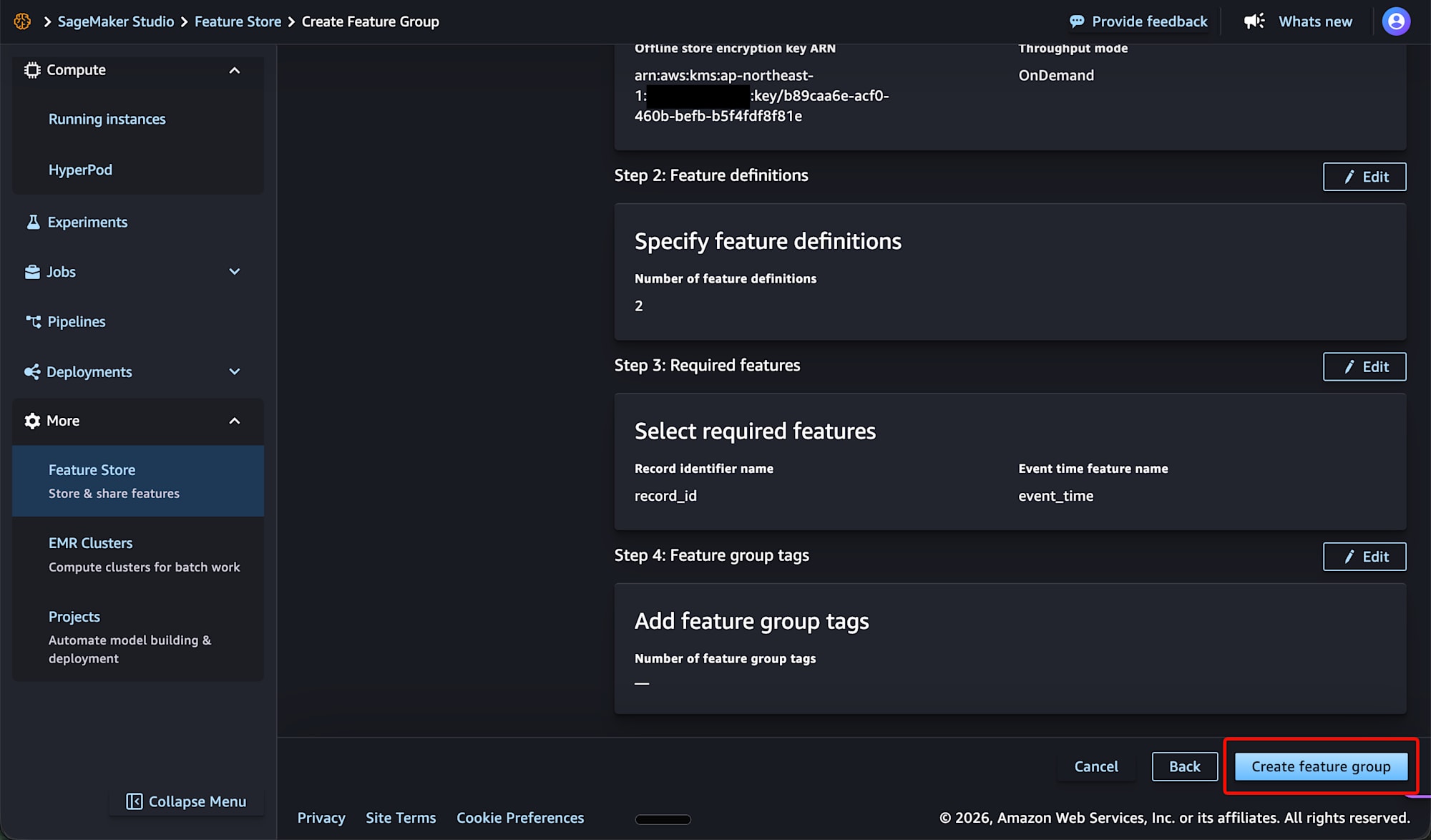
Task: Click the Step 3: Required features title
Action: (x=708, y=366)
